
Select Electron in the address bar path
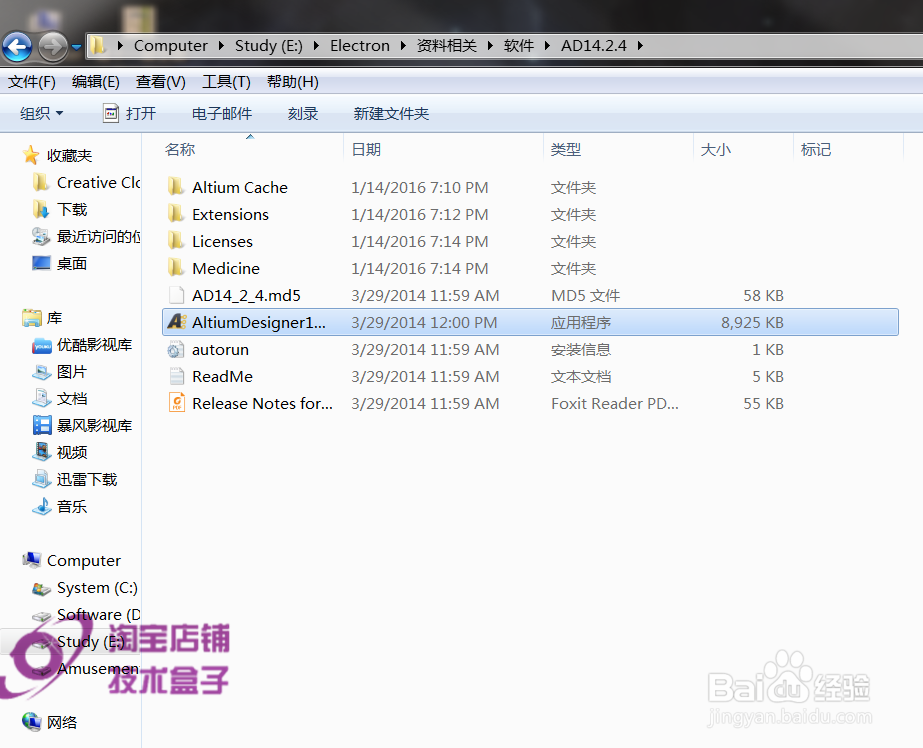tap(360, 45)
